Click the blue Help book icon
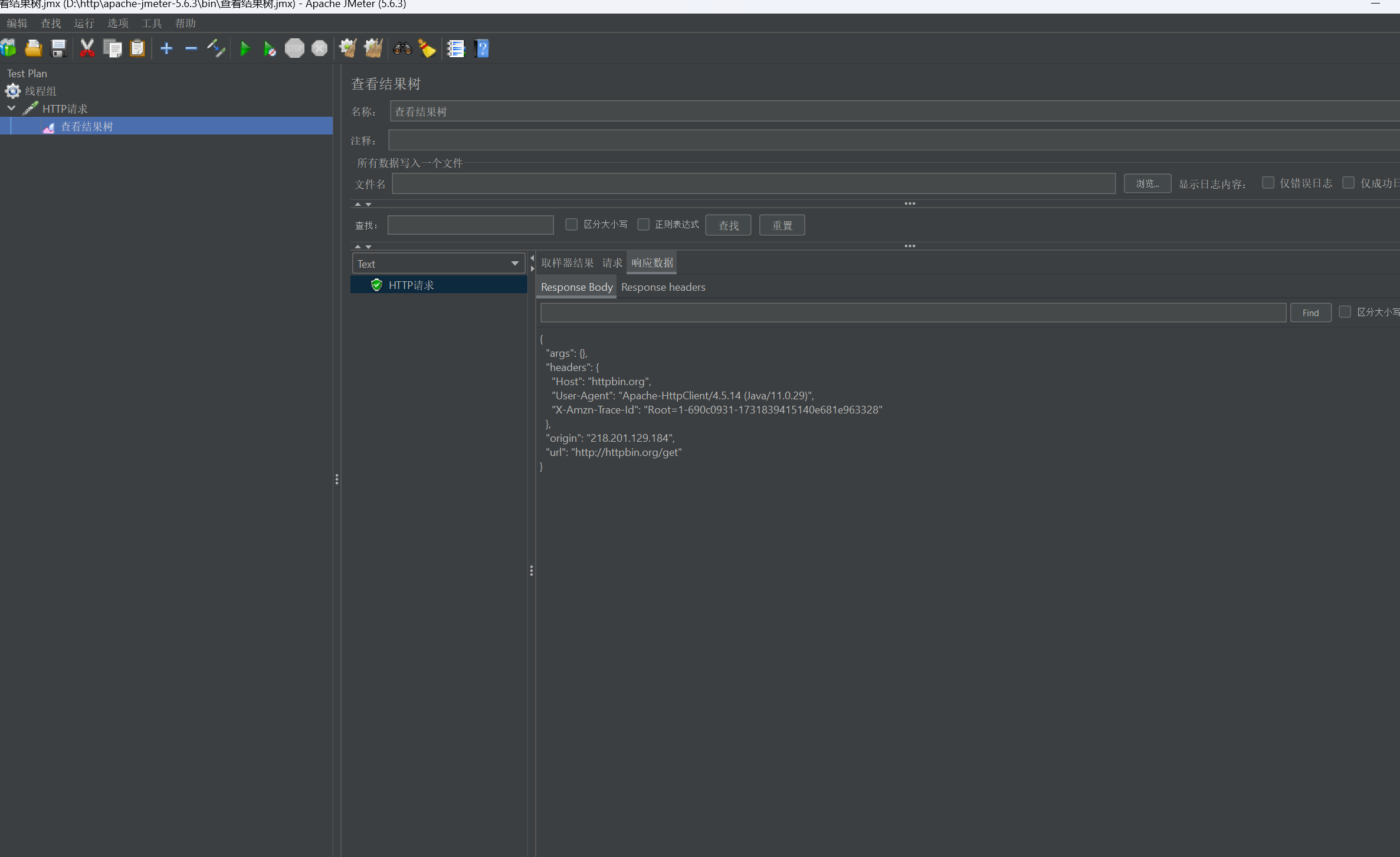1400x857 pixels. [x=482, y=48]
